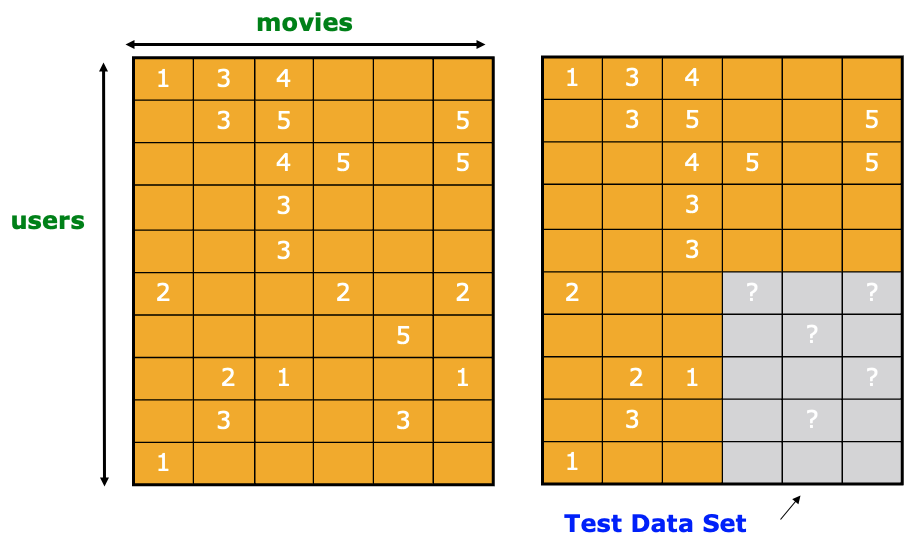Click the bottom-right gray cell of the right matrix
The image size is (924, 546).
(x=872, y=462)
